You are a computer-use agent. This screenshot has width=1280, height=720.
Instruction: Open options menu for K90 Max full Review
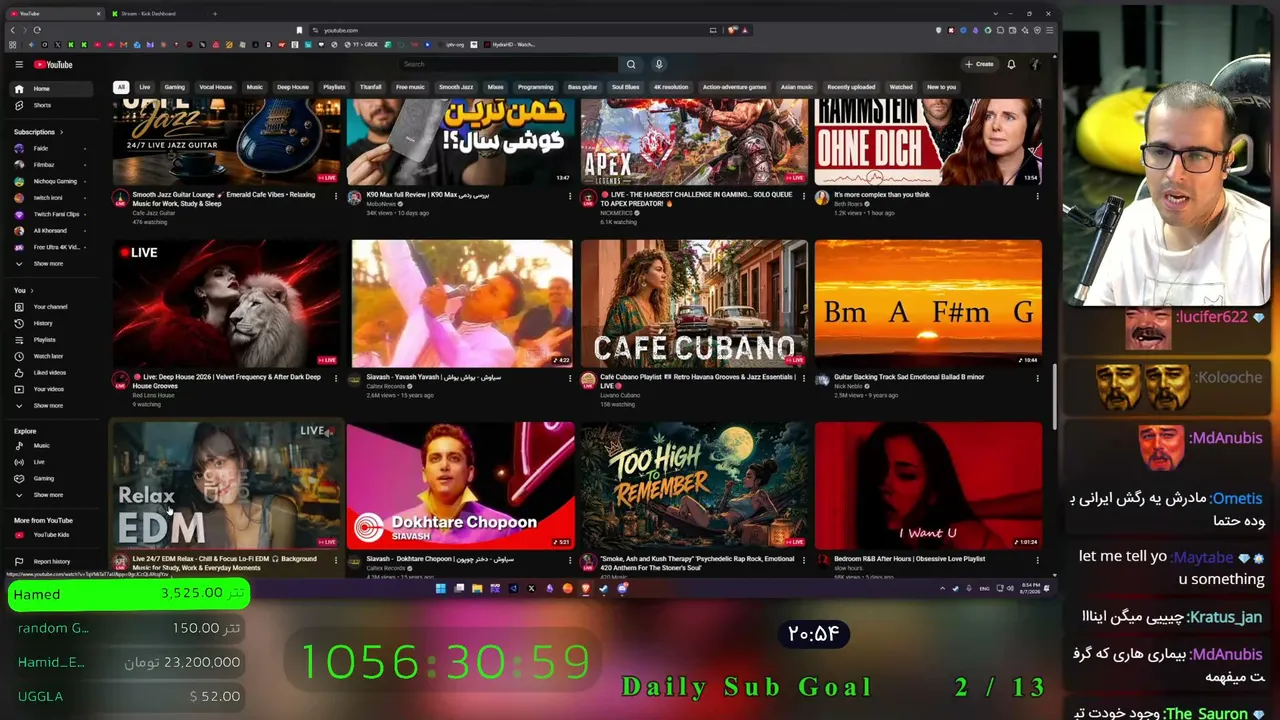click(570, 196)
